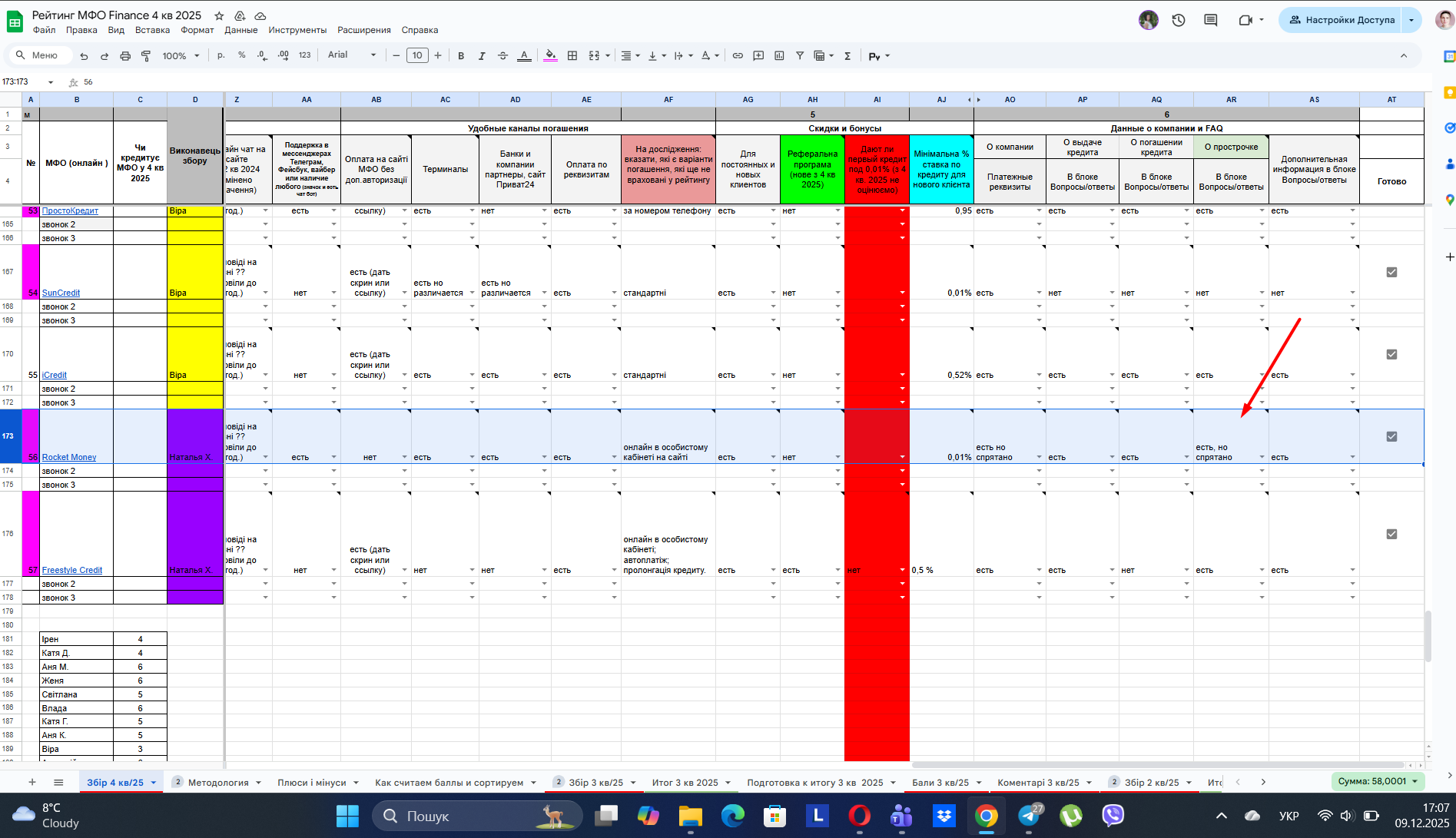Redo the last undone action

point(104,56)
